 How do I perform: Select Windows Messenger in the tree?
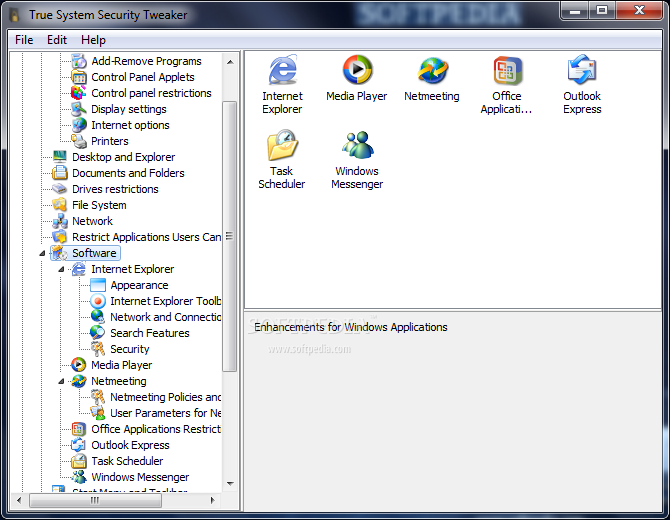click(x=140, y=477)
